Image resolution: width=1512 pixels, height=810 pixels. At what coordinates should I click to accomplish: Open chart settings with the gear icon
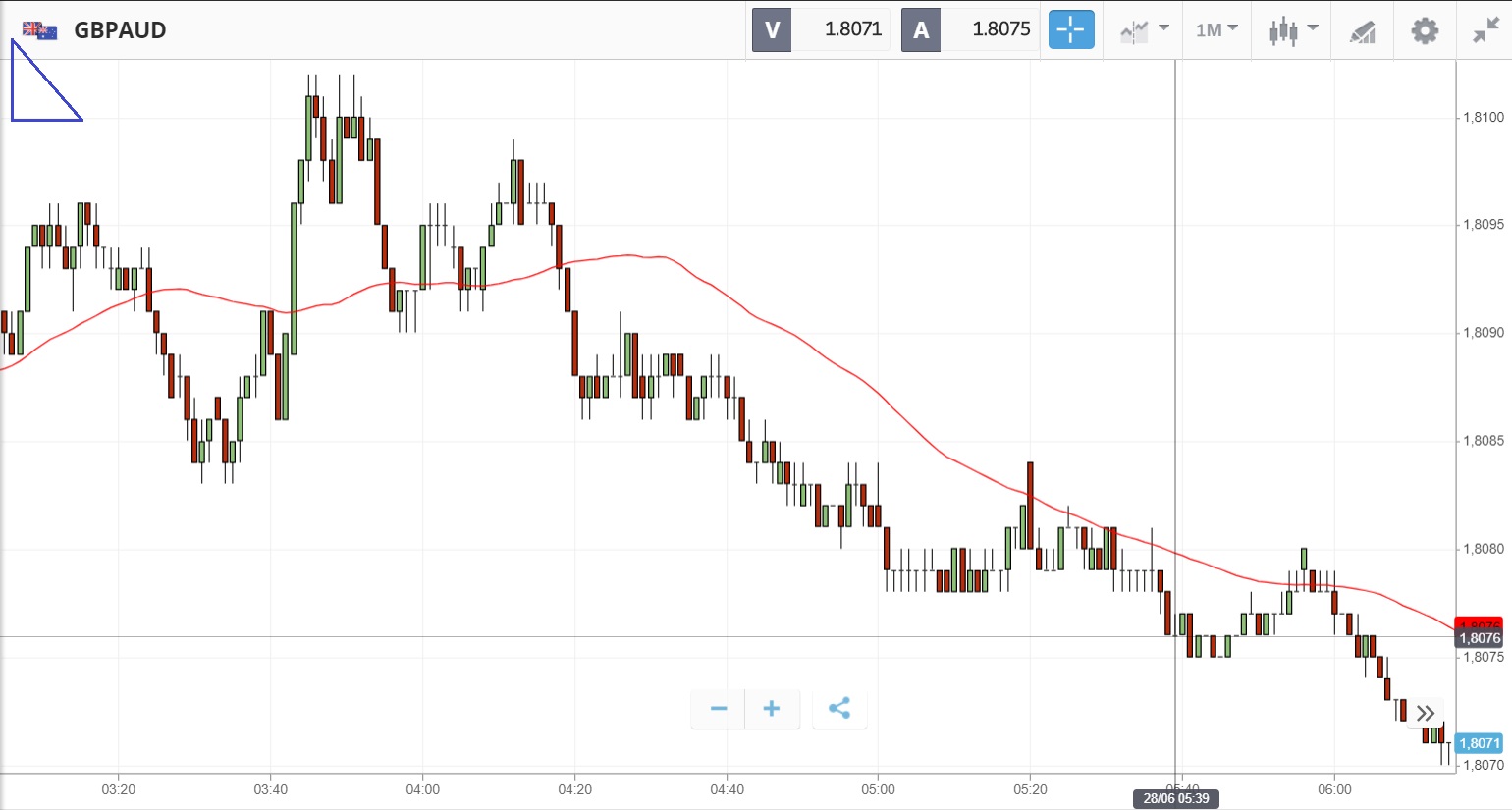tap(1425, 30)
